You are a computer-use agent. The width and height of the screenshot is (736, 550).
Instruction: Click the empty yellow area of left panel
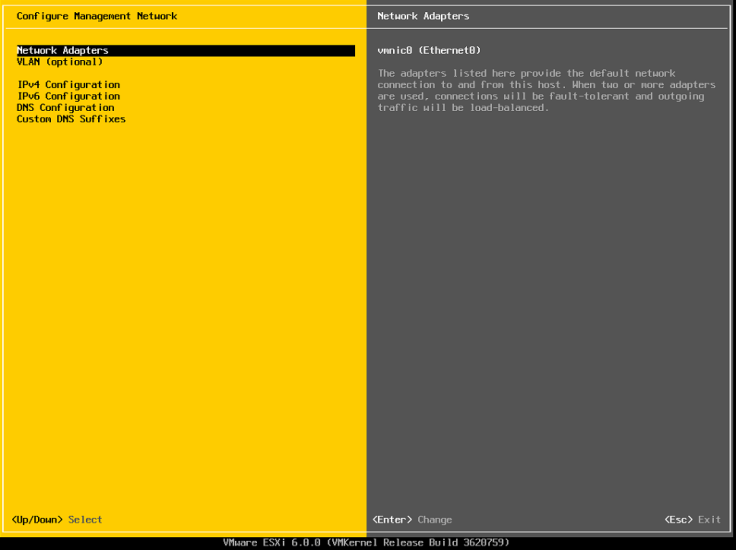click(180, 320)
